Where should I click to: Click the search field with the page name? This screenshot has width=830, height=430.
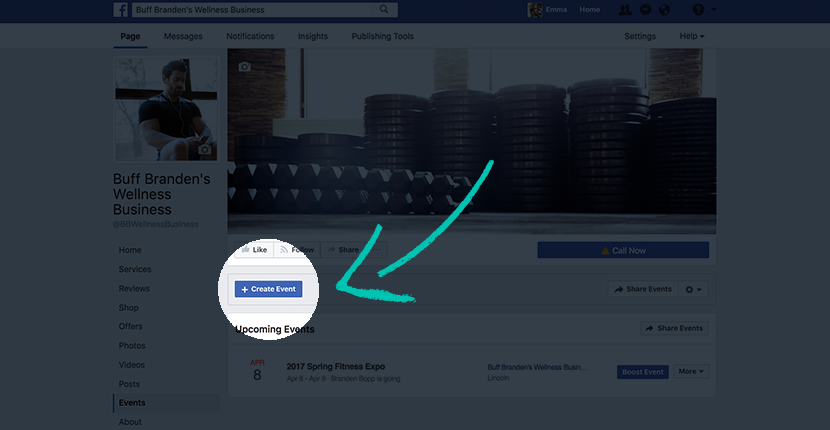[265, 10]
